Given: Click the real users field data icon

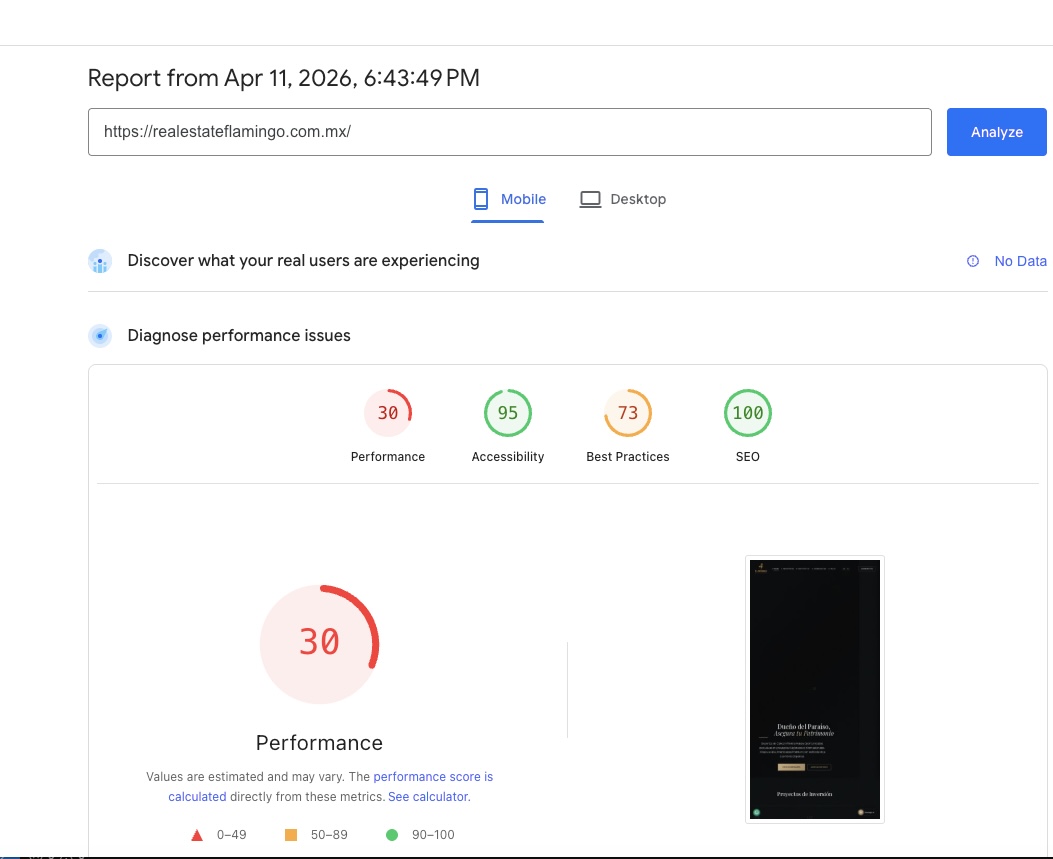Looking at the screenshot, I should [99, 261].
